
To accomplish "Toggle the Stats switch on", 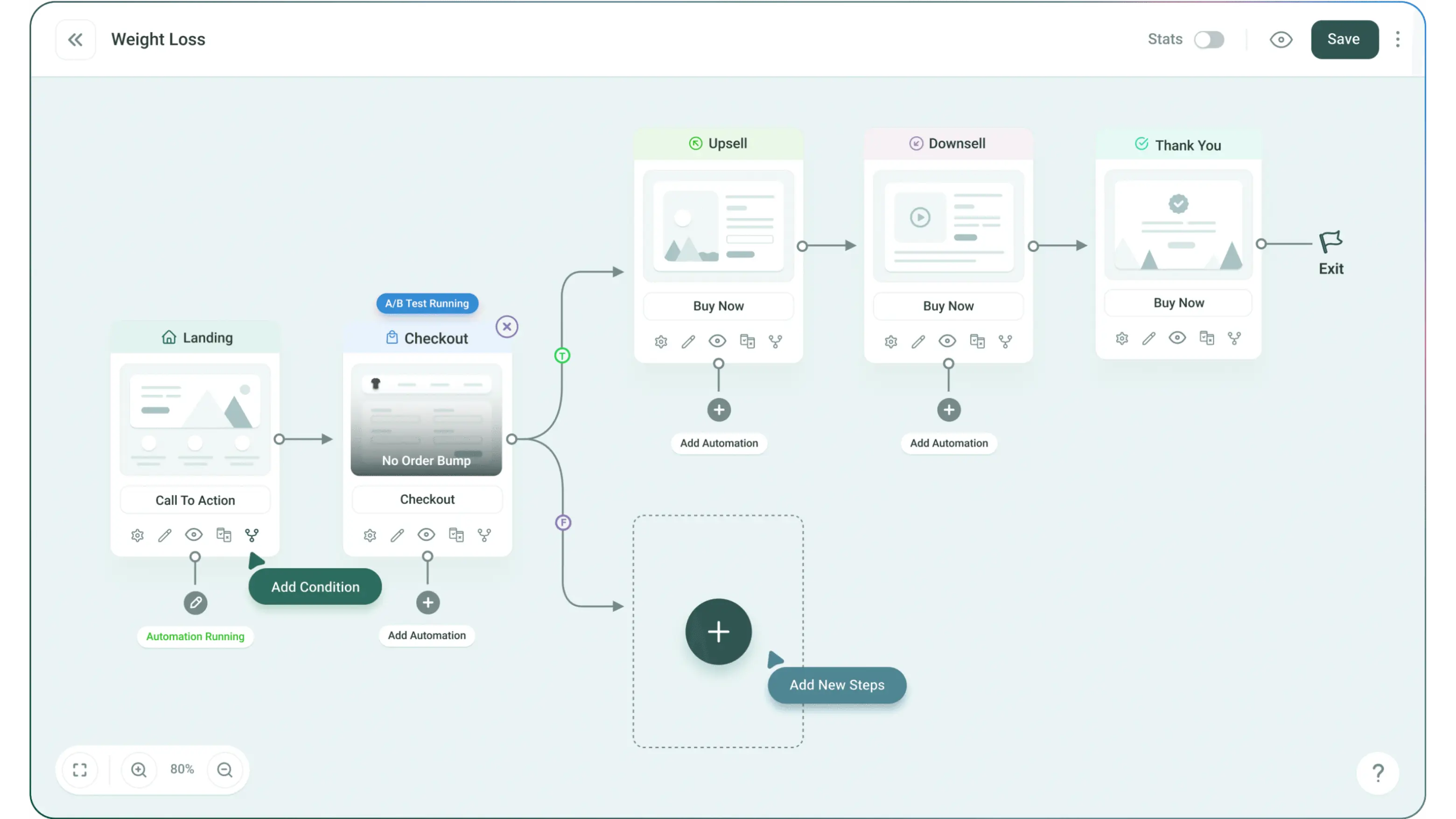I will (1209, 40).
